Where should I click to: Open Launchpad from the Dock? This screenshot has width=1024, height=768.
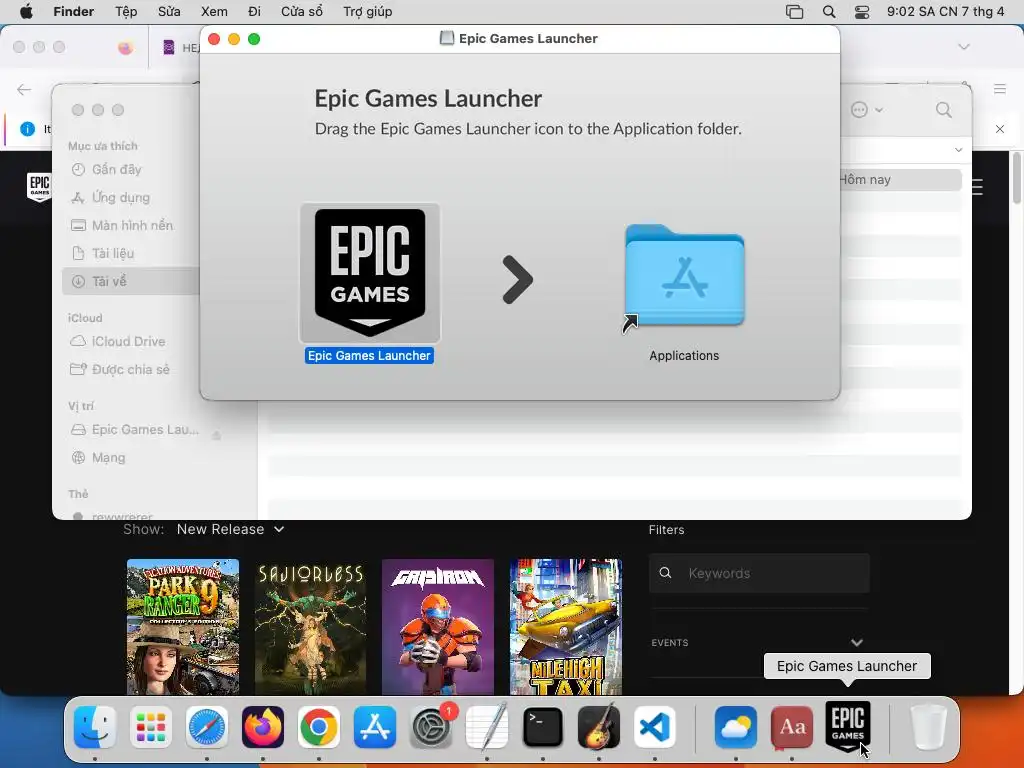click(151, 727)
